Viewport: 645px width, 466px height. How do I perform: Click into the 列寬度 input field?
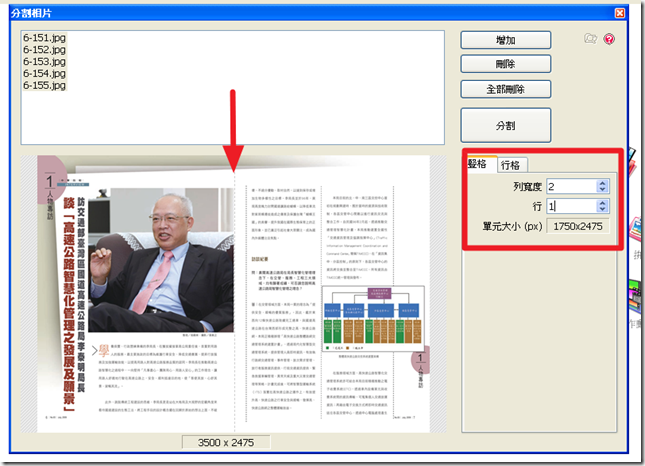tap(572, 186)
